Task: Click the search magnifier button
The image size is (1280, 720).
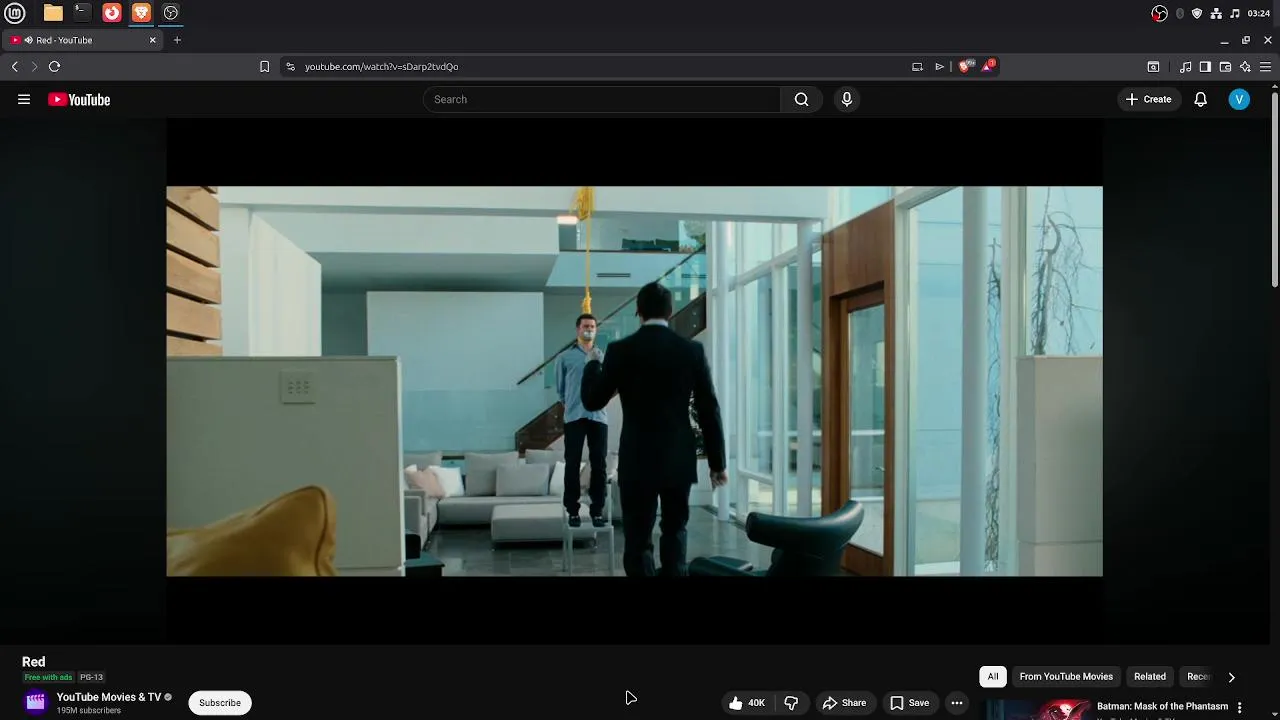Action: point(801,99)
